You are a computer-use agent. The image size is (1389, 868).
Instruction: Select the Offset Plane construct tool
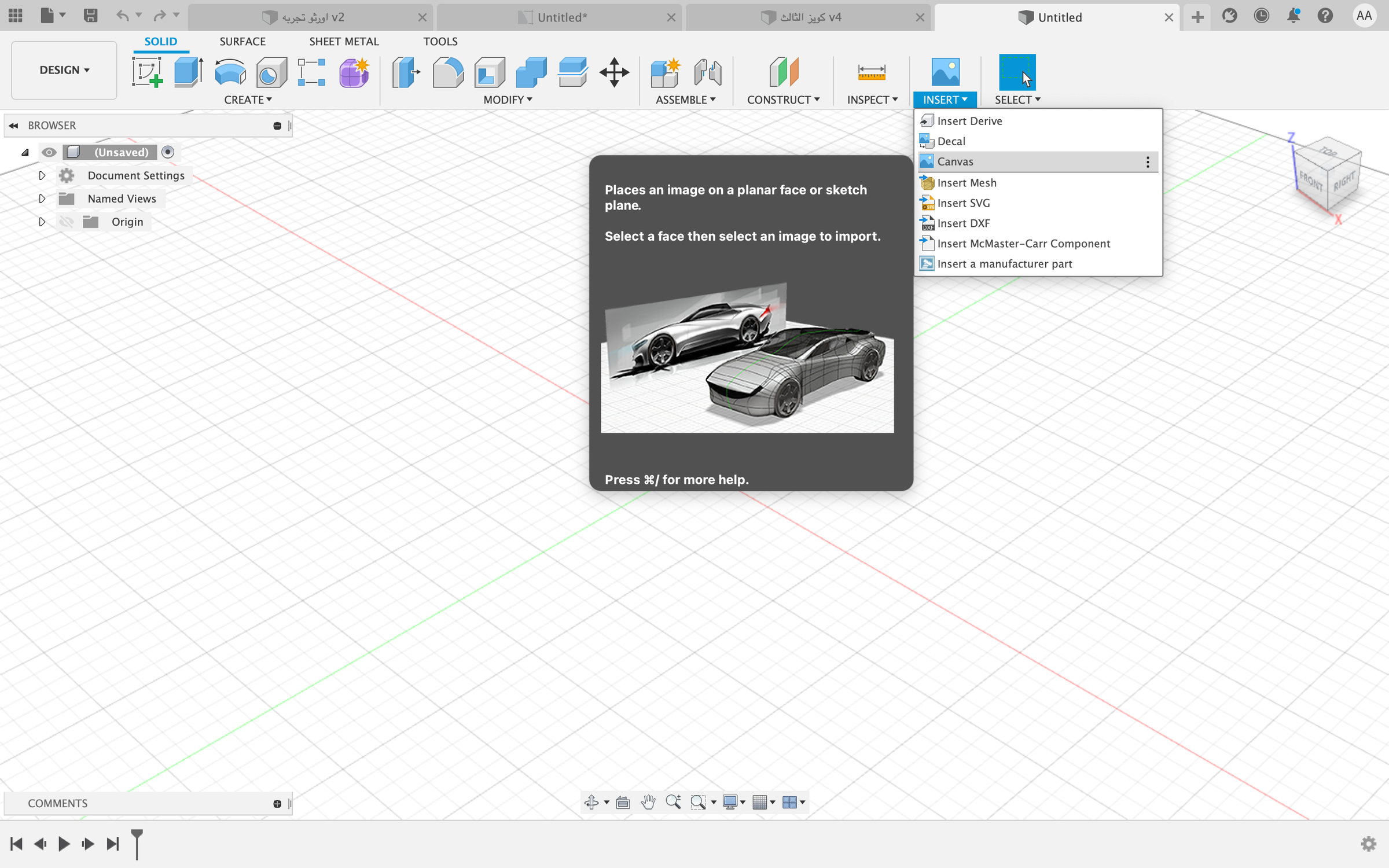click(784, 72)
